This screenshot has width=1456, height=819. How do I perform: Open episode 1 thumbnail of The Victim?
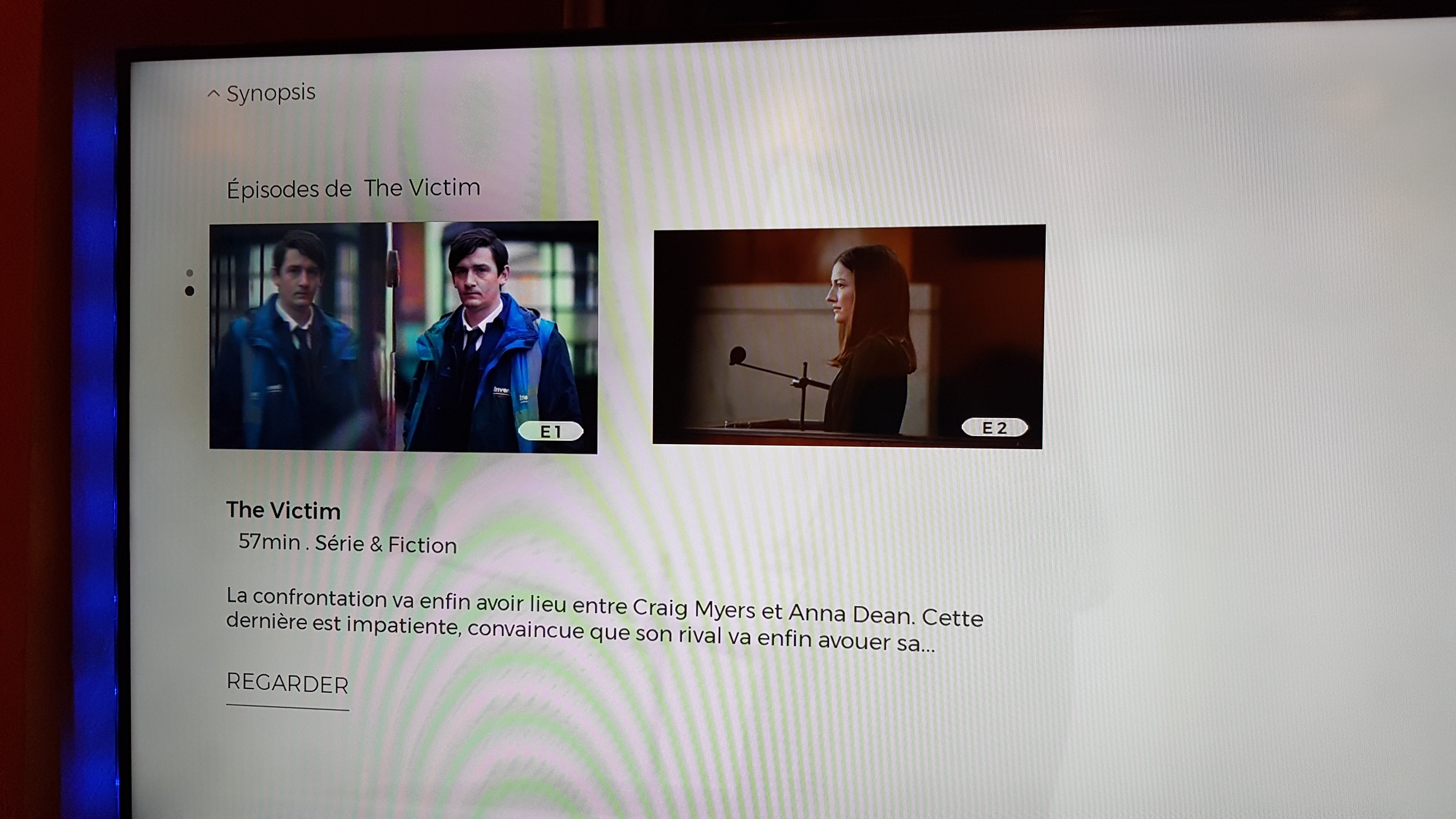pos(403,337)
